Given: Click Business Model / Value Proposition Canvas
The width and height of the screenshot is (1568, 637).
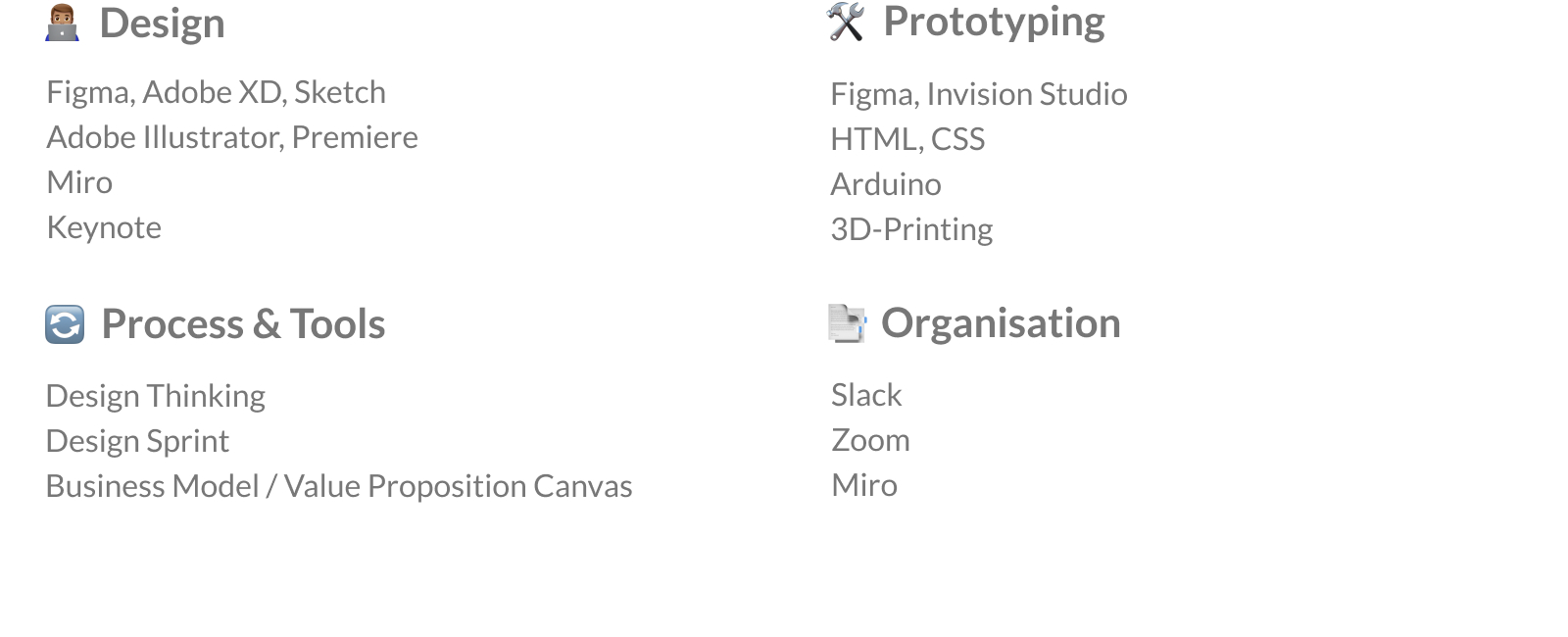Looking at the screenshot, I should click(339, 486).
